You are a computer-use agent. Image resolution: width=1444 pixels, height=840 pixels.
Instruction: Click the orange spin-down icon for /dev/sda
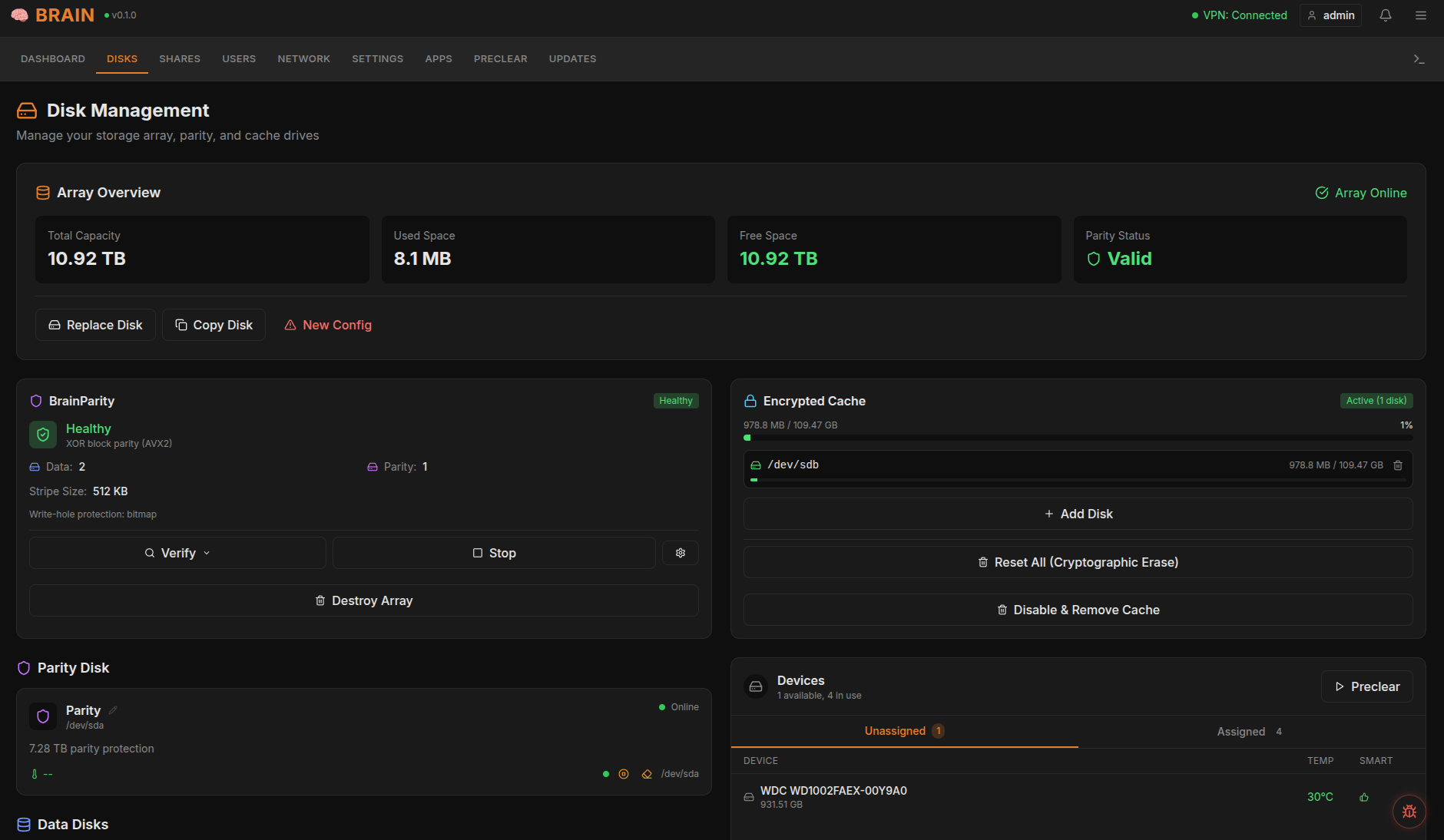click(x=624, y=774)
